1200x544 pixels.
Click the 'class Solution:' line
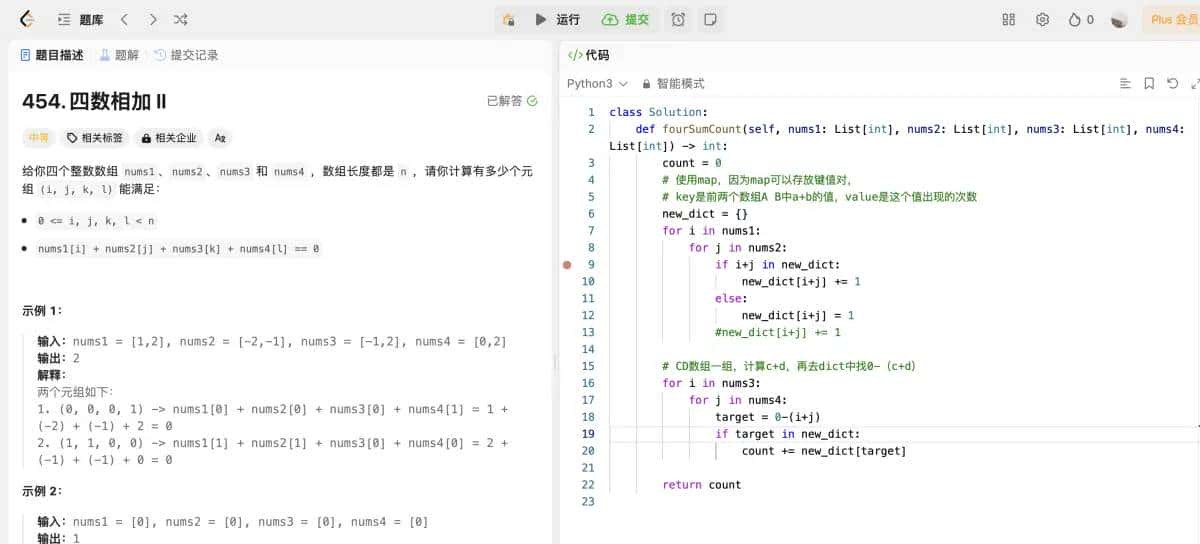click(x=658, y=112)
